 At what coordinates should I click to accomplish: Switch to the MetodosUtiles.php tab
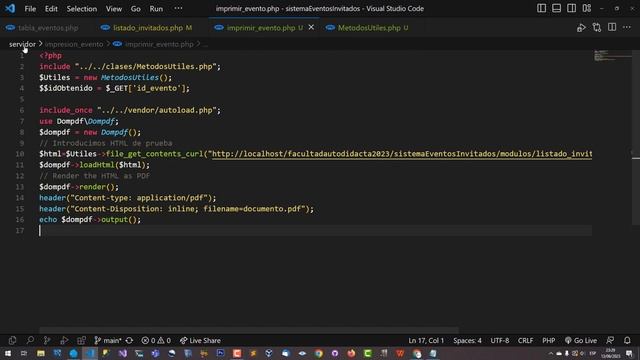coord(369,28)
